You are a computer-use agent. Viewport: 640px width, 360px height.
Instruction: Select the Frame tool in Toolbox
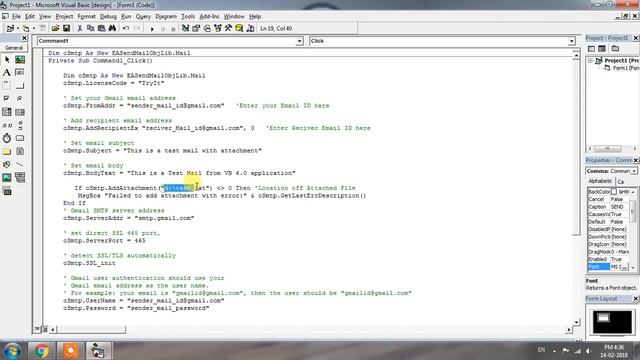tap(7, 86)
